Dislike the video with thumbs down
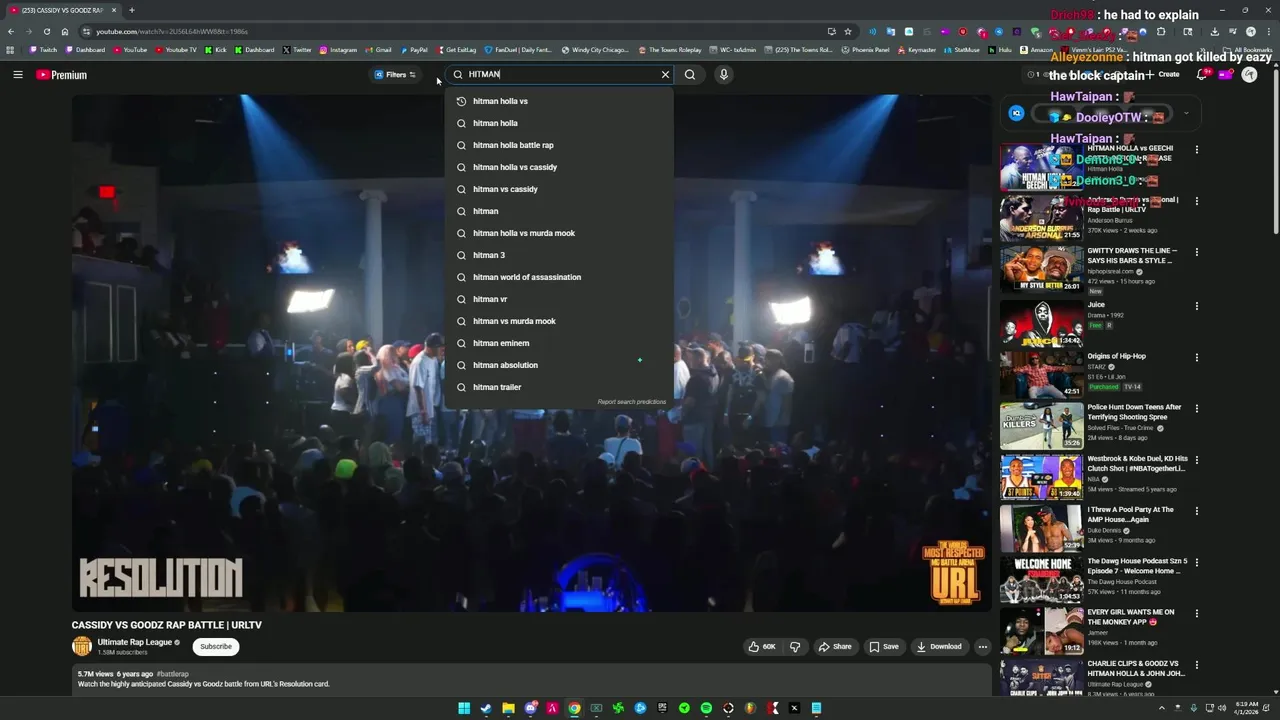Screen dimensions: 1280x720 [795, 647]
